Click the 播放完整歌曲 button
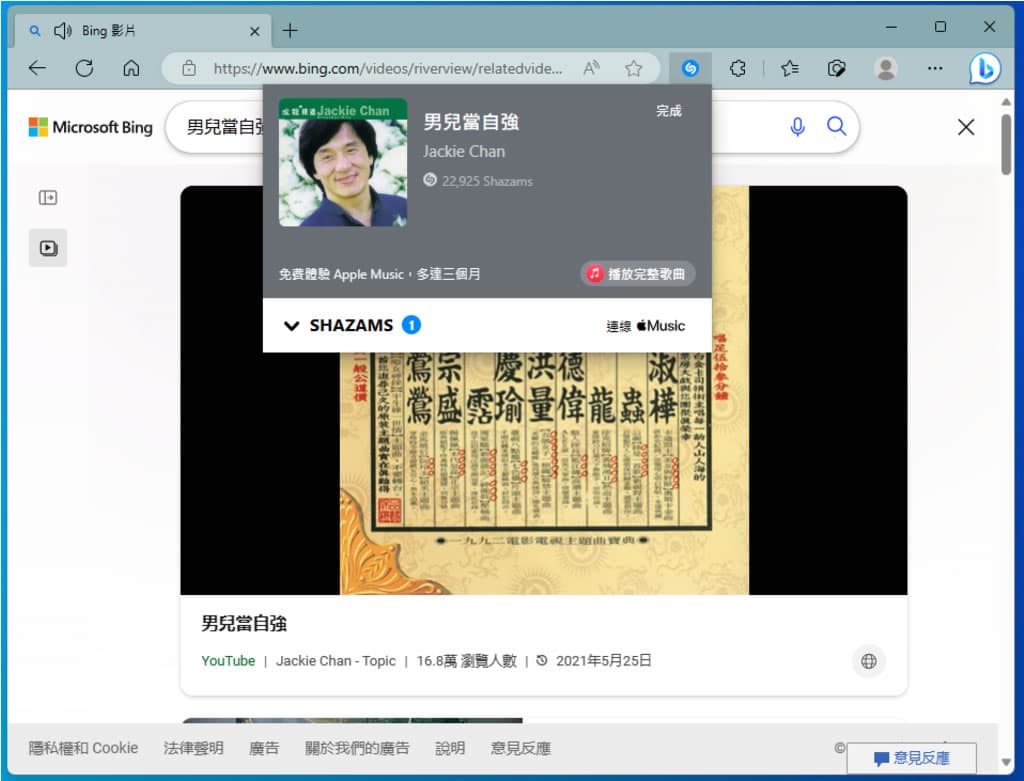 (638, 274)
